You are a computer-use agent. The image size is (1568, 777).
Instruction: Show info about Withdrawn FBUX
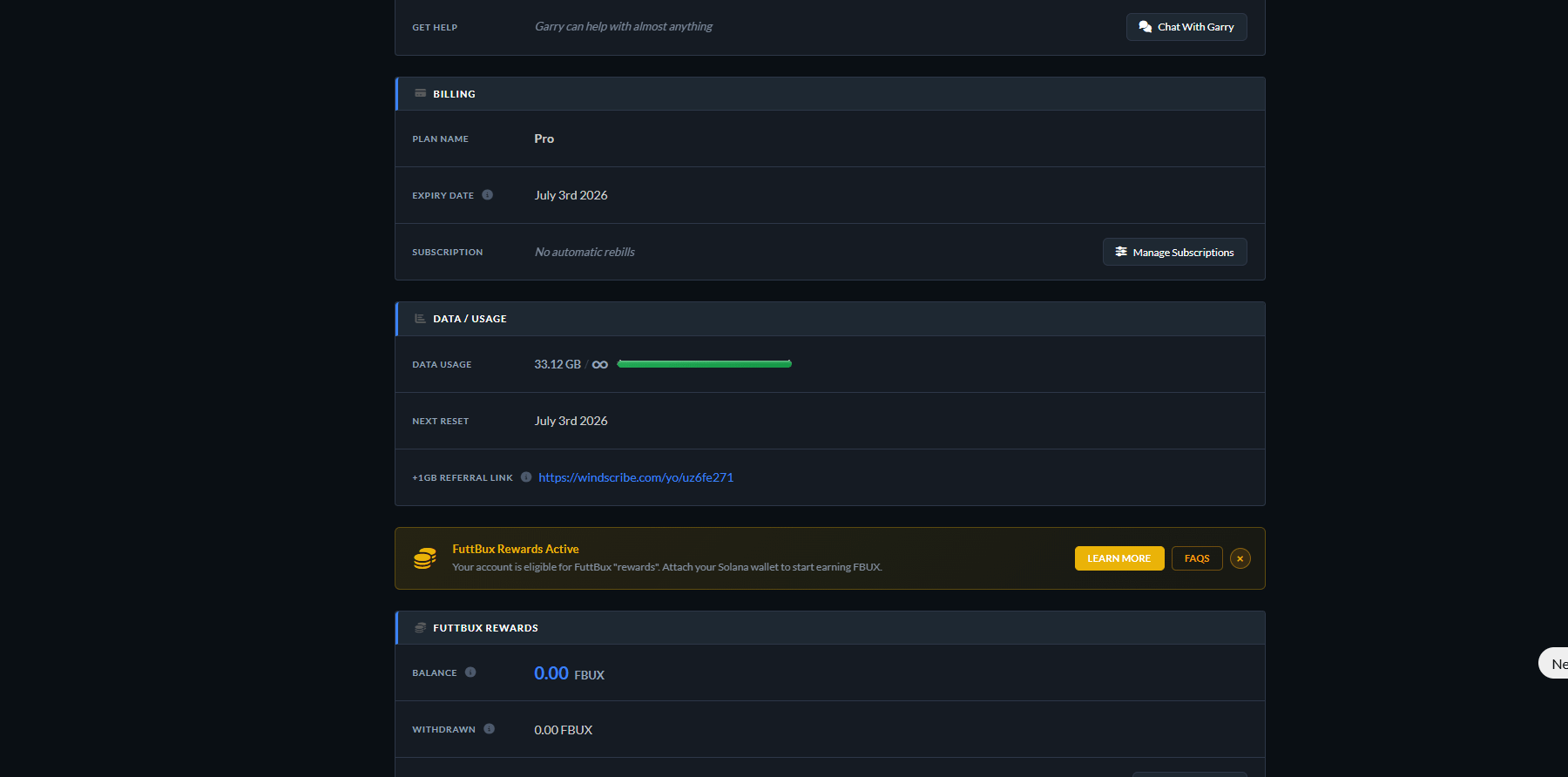pyautogui.click(x=490, y=729)
